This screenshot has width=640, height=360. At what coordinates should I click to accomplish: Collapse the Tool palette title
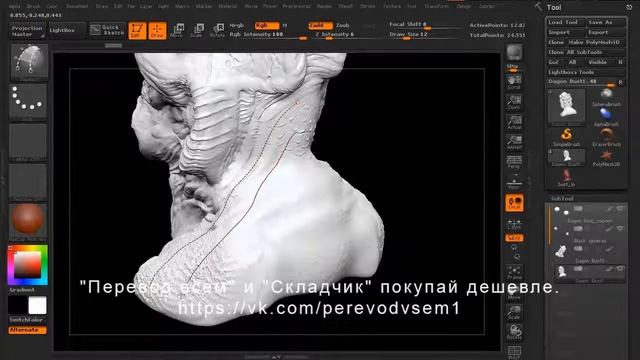coord(554,7)
